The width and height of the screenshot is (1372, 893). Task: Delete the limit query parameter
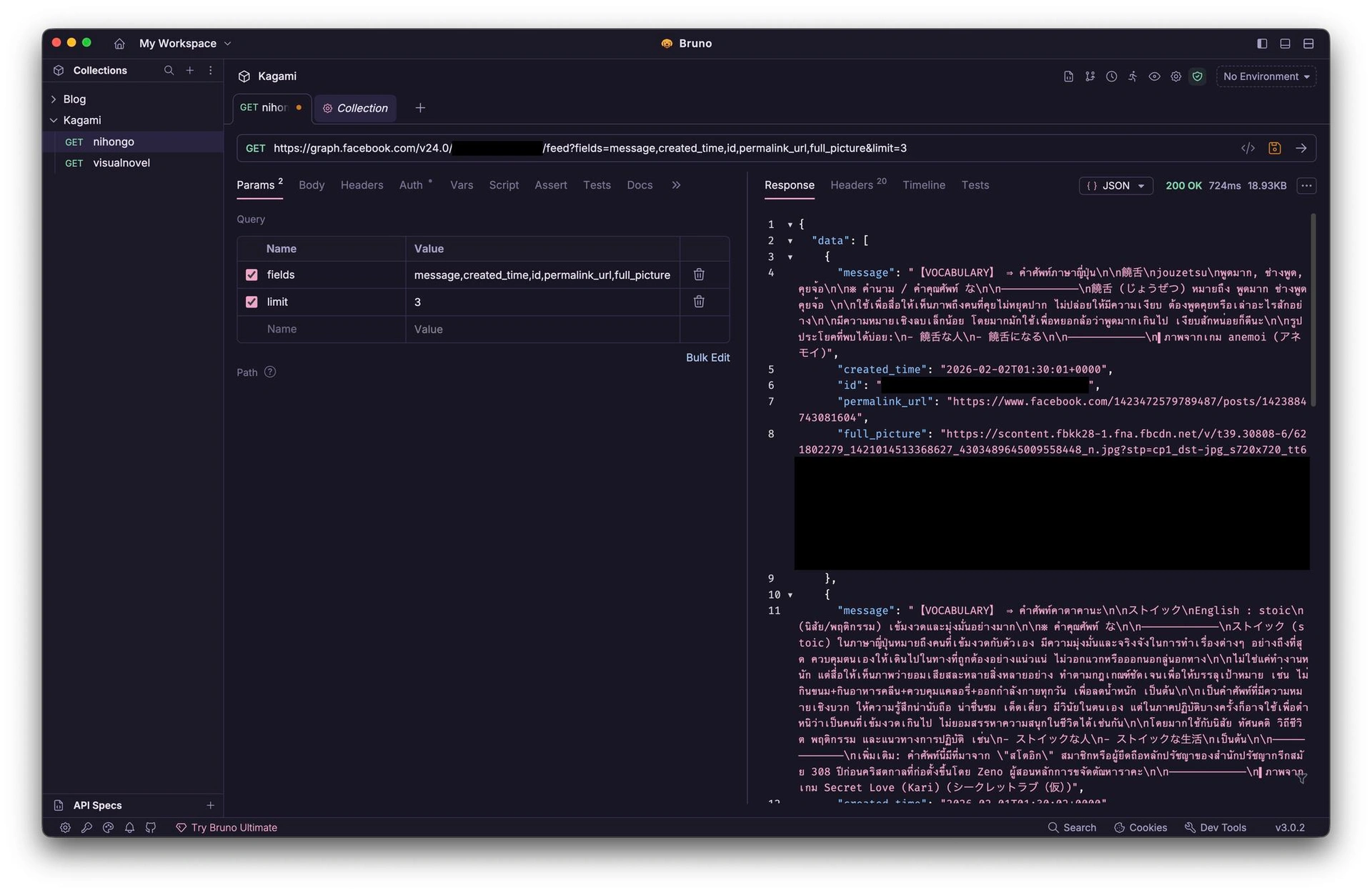point(698,302)
